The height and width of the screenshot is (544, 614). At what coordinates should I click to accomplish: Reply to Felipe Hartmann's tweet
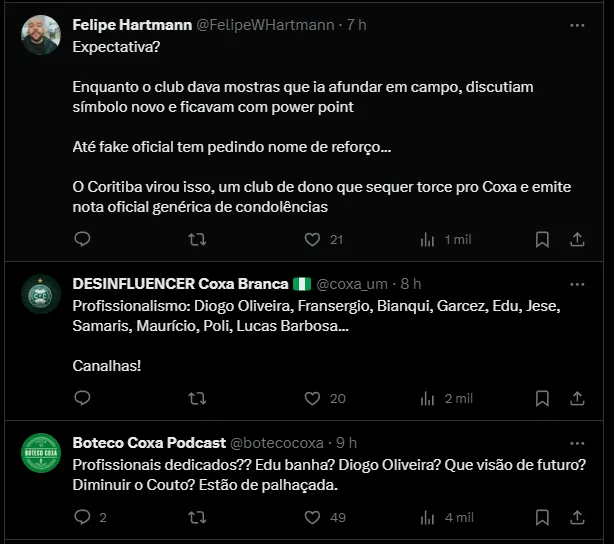(82, 239)
